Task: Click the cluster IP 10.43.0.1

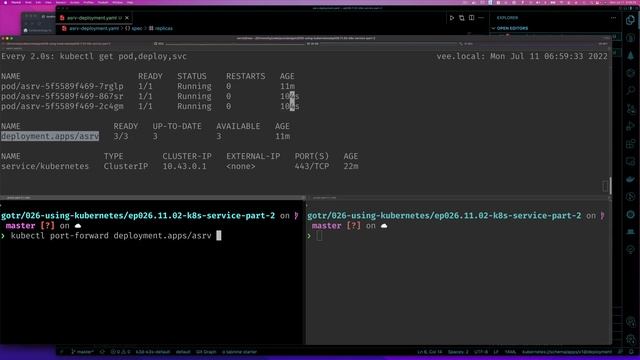Action: [184, 167]
